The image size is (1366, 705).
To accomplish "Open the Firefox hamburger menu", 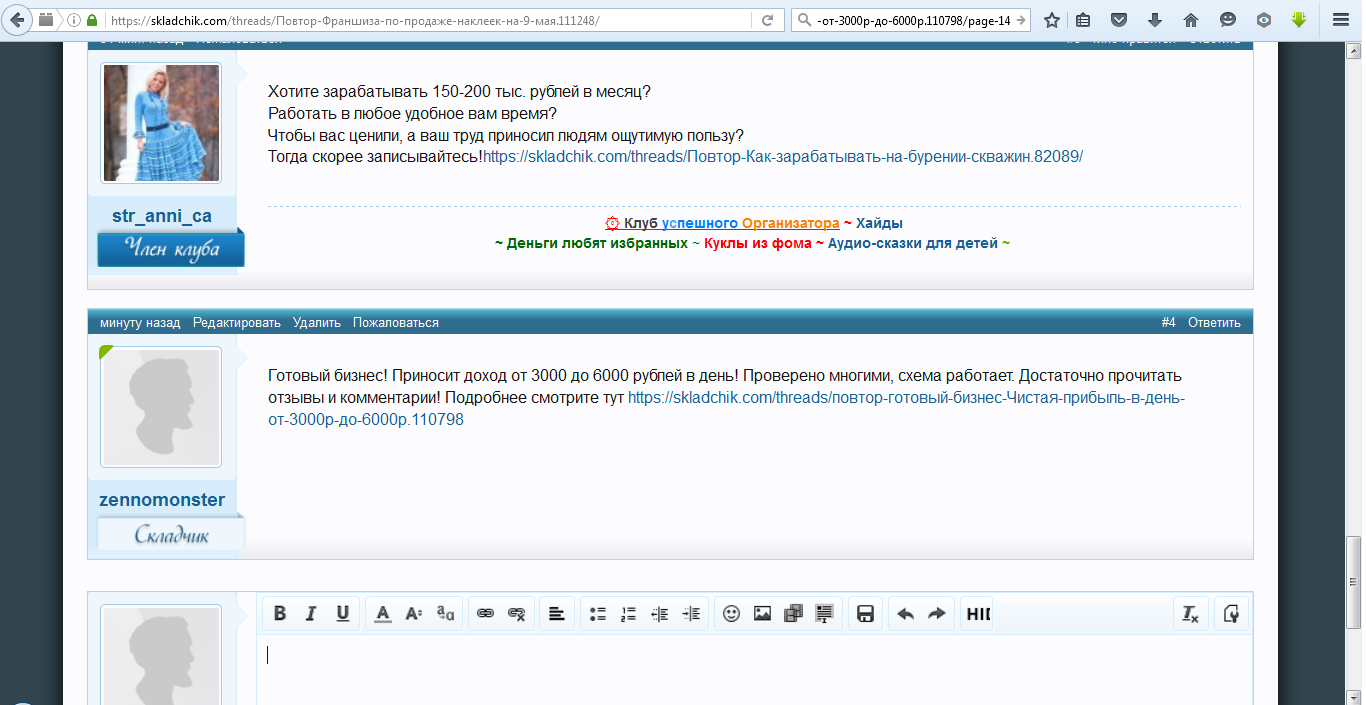I will (1341, 20).
